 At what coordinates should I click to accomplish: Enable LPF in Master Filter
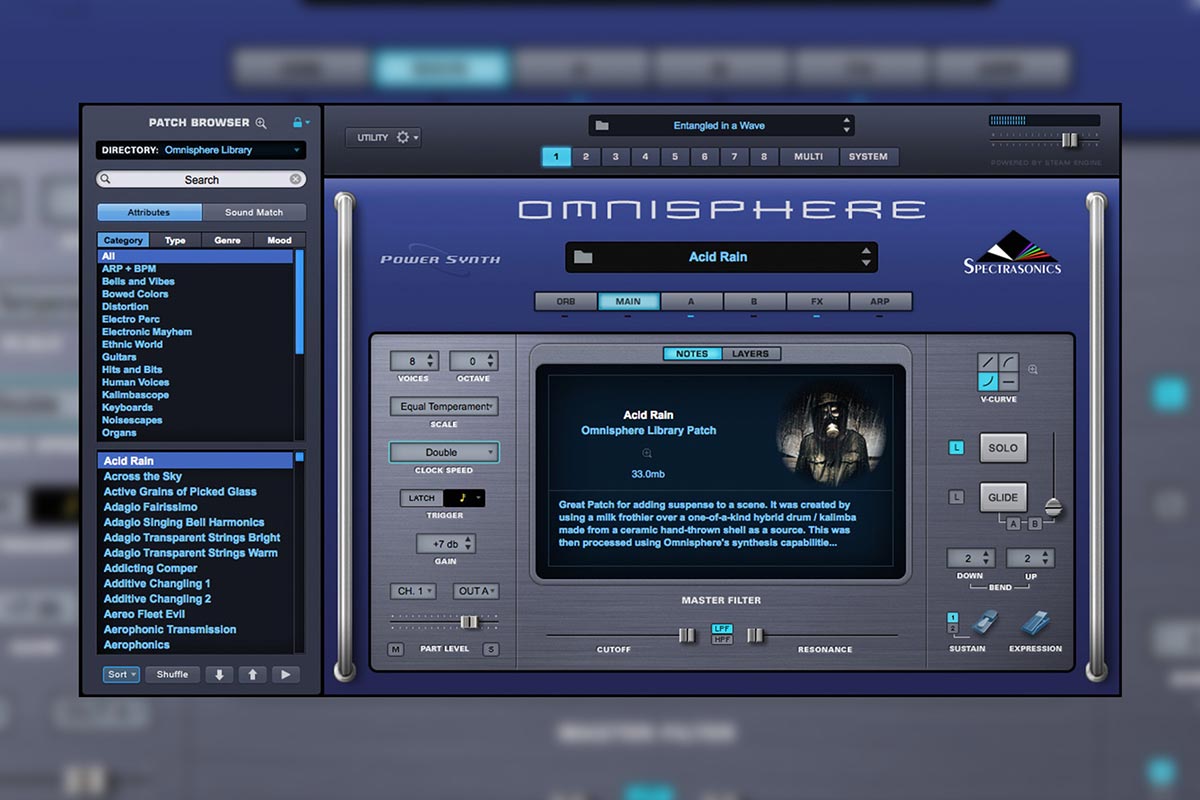(721, 628)
